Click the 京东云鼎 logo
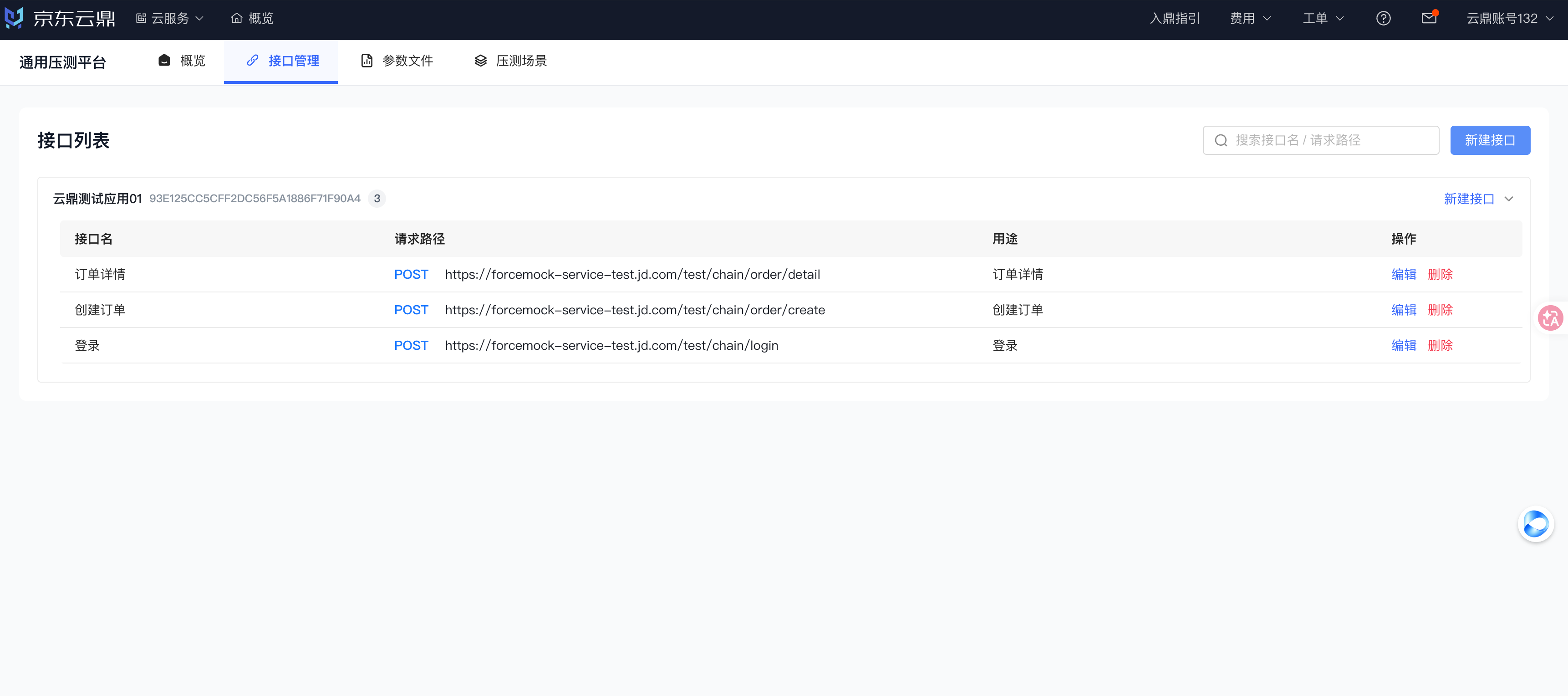Screen dimensions: 1568x696 [60, 18]
